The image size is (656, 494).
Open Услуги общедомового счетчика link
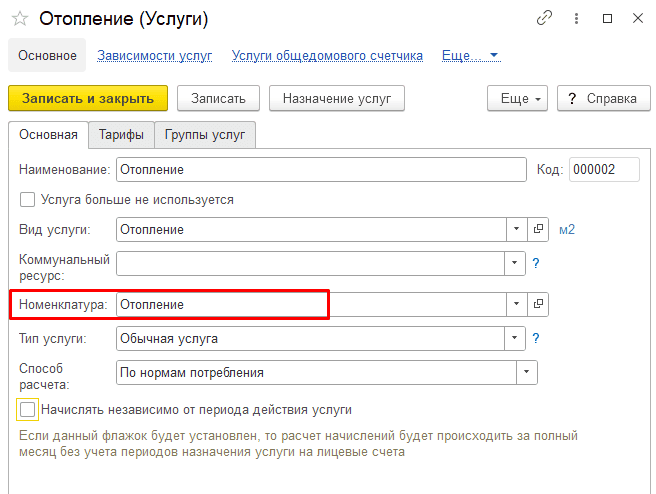pyautogui.click(x=327, y=56)
